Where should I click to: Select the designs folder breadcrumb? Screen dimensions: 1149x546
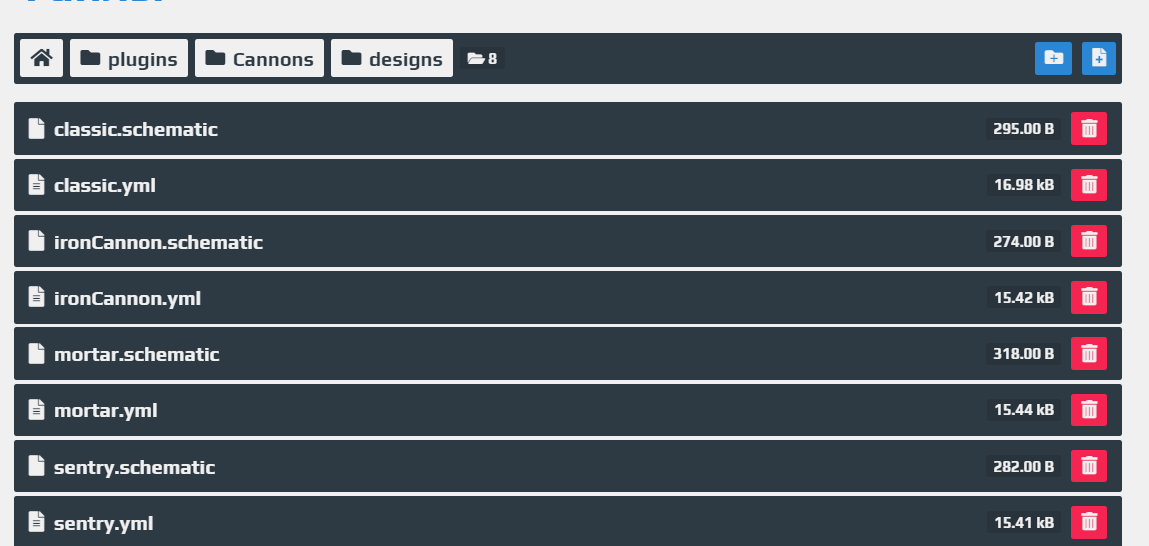[x=392, y=58]
